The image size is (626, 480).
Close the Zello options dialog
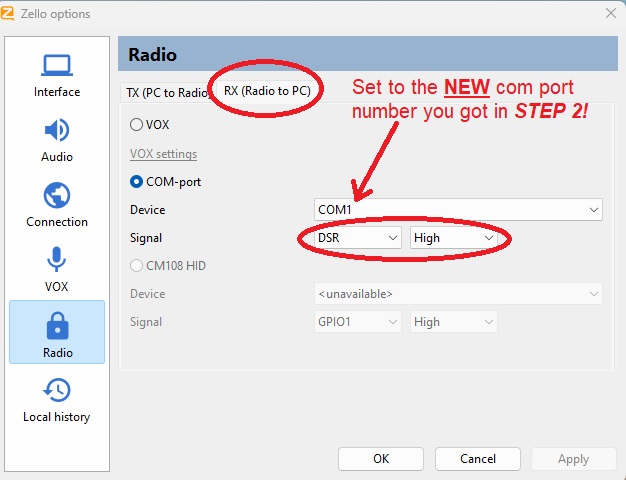coord(610,13)
